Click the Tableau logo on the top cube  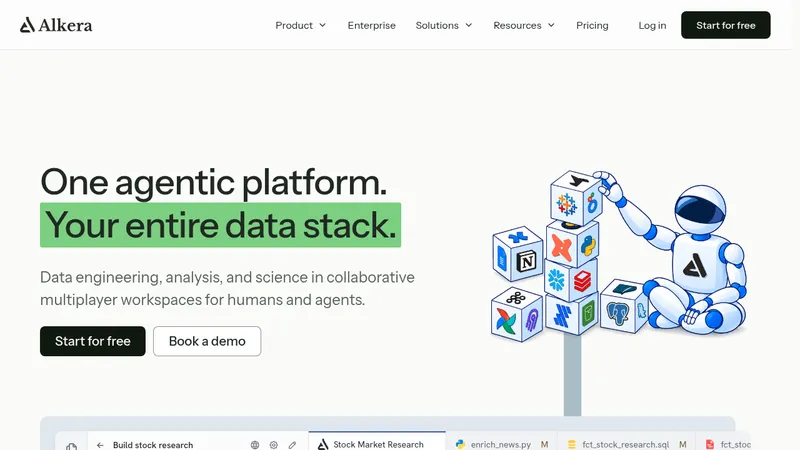[566, 205]
